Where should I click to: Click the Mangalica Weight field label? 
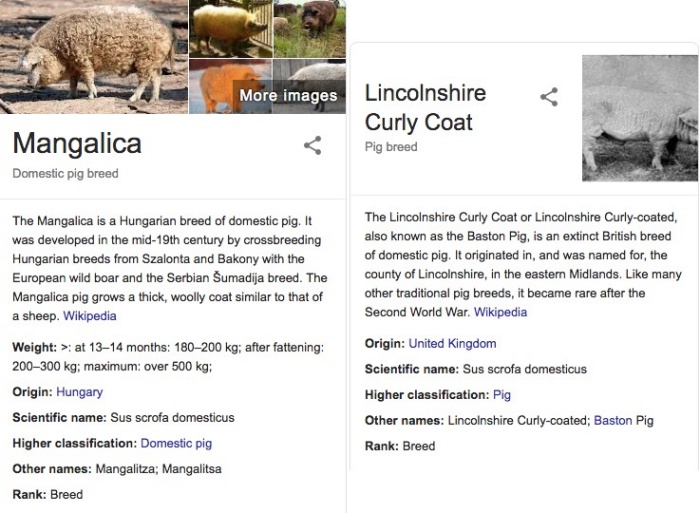click(35, 347)
